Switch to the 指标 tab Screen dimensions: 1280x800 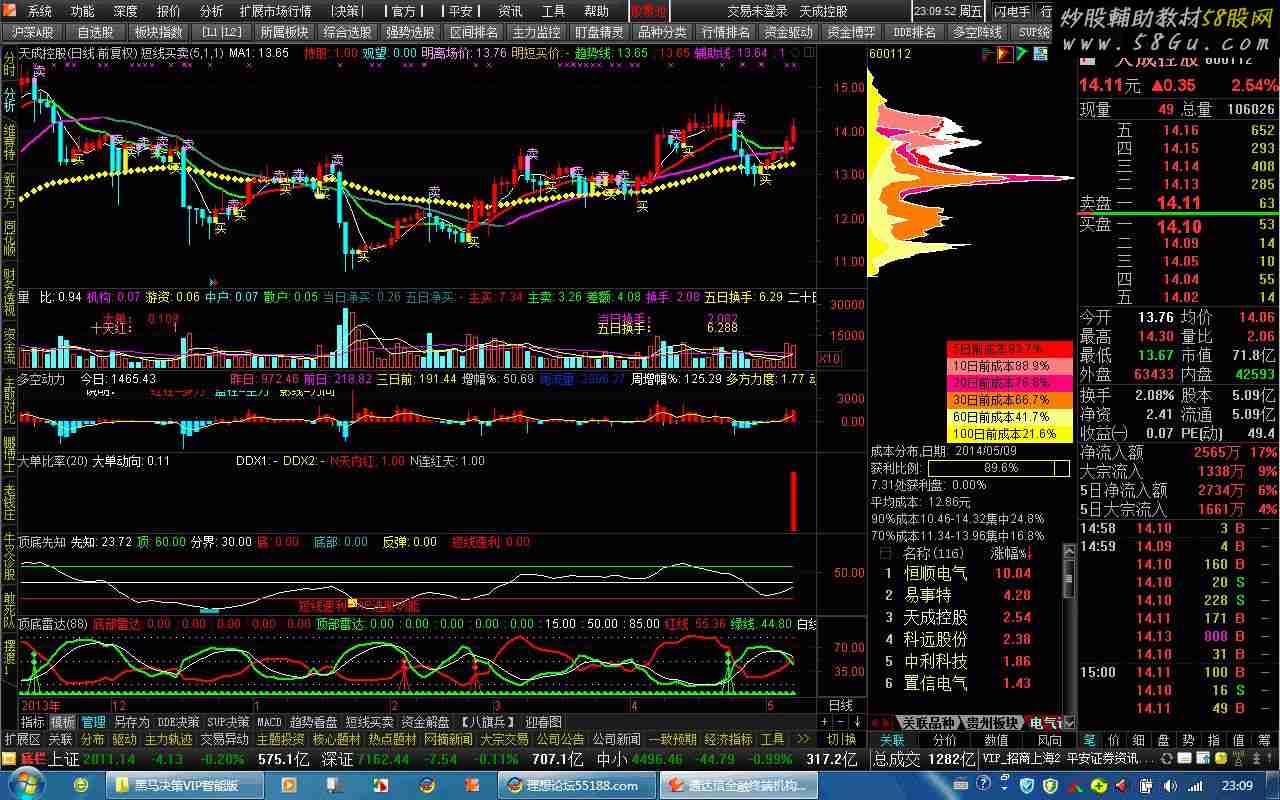(33, 722)
